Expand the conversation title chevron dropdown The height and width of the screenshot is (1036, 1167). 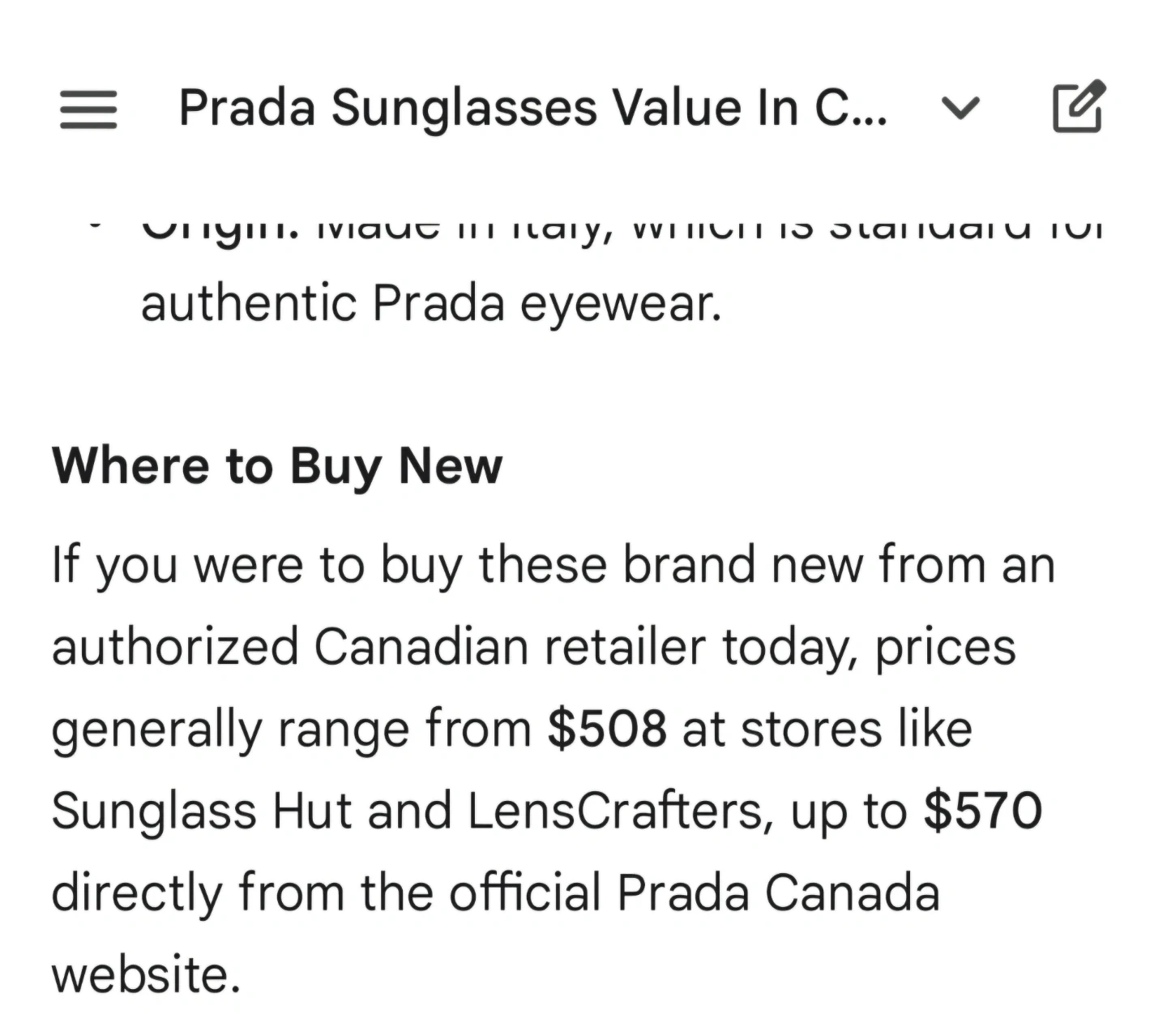[961, 107]
